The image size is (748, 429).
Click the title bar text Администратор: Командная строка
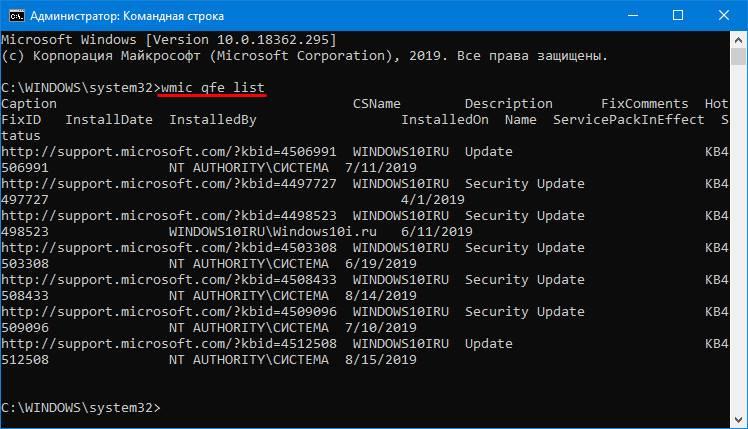click(127, 16)
